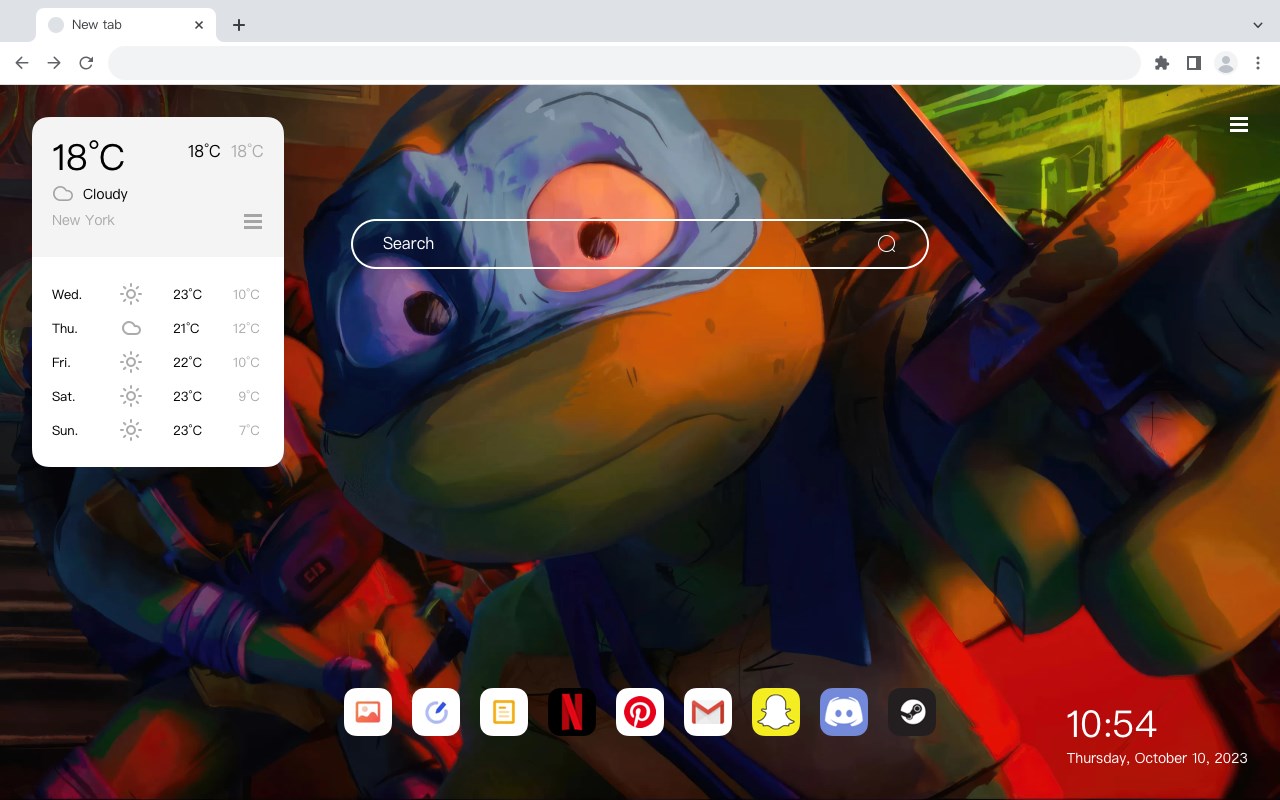
Task: Select the Wed. forecast row
Action: 157,294
